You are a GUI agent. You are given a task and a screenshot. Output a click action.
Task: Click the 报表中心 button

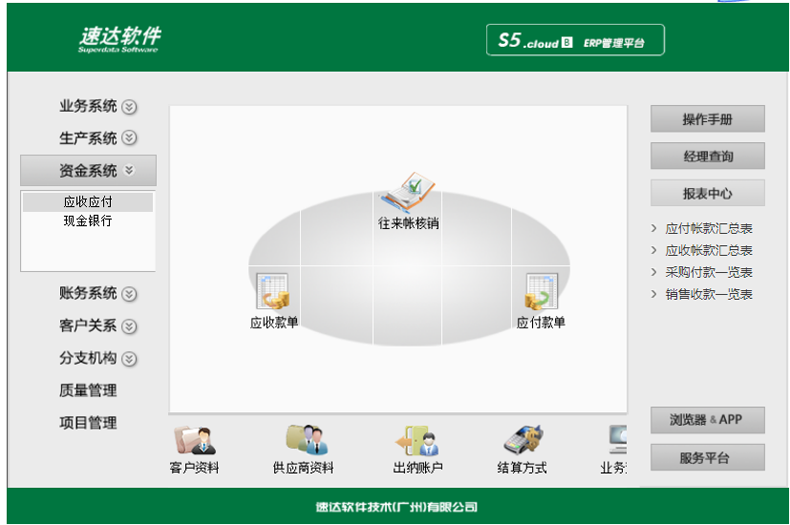pyautogui.click(x=707, y=193)
